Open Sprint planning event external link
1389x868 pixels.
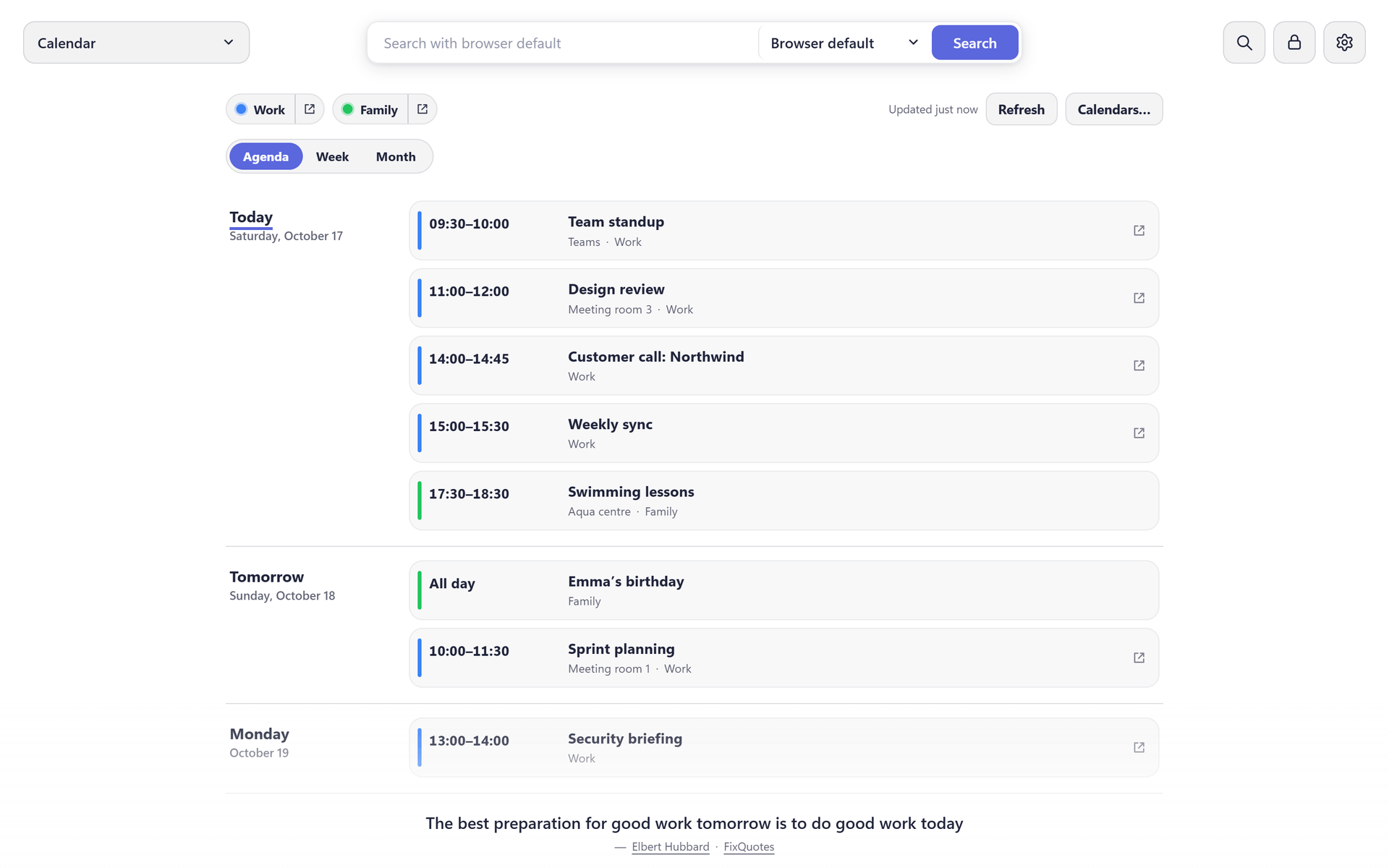[x=1139, y=658]
